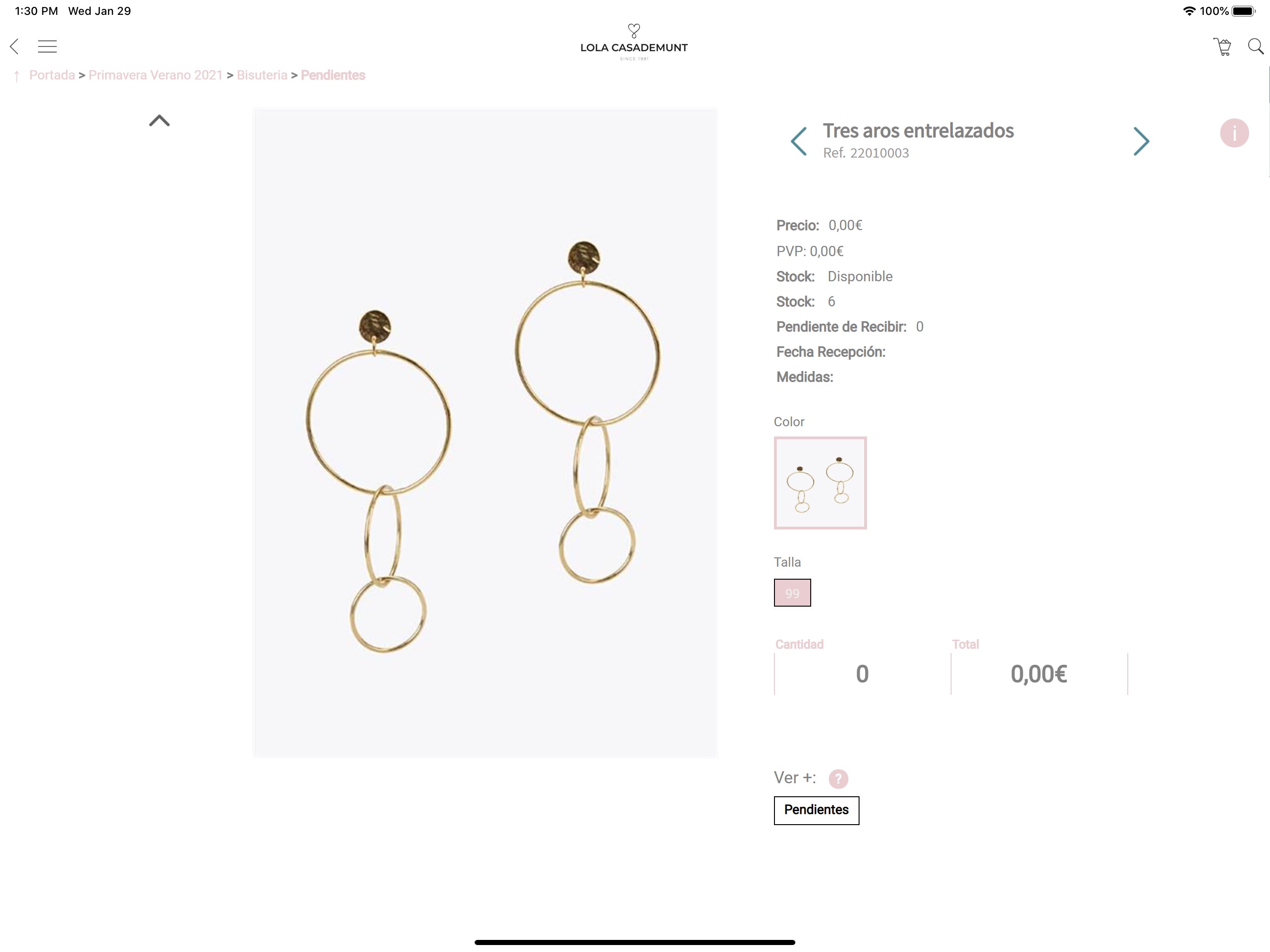Tap the back arrow icon
This screenshot has height=952, width=1270.
point(14,46)
